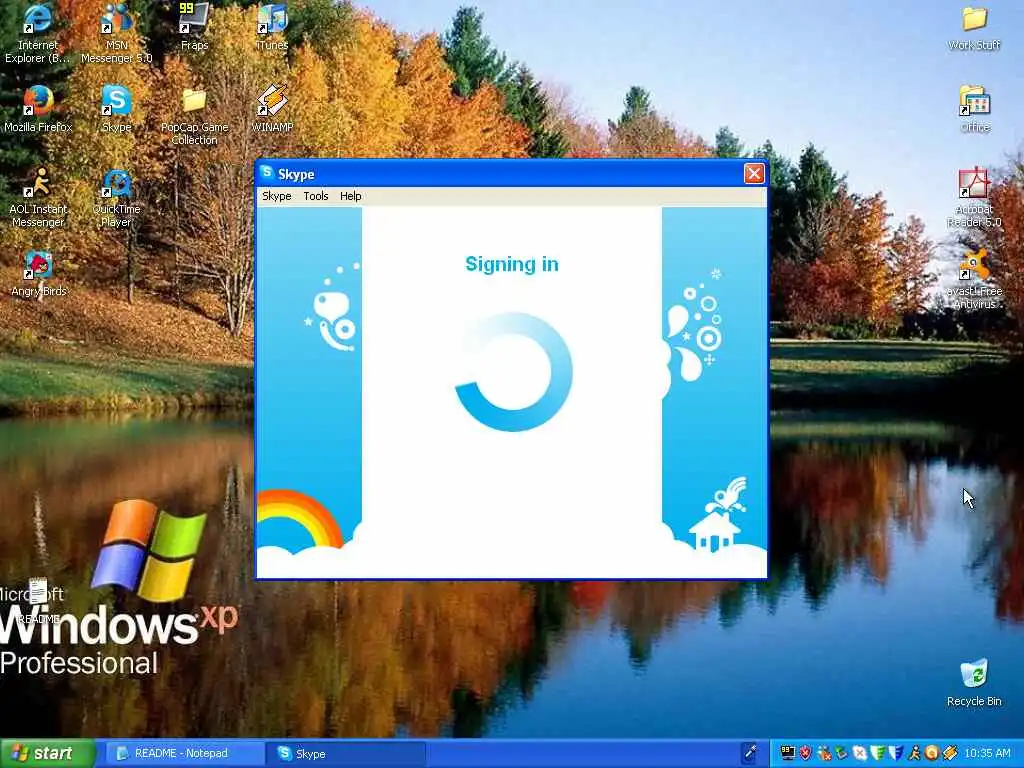Open the Tools menu in Skype window
Image resolution: width=1024 pixels, height=768 pixels.
(315, 196)
